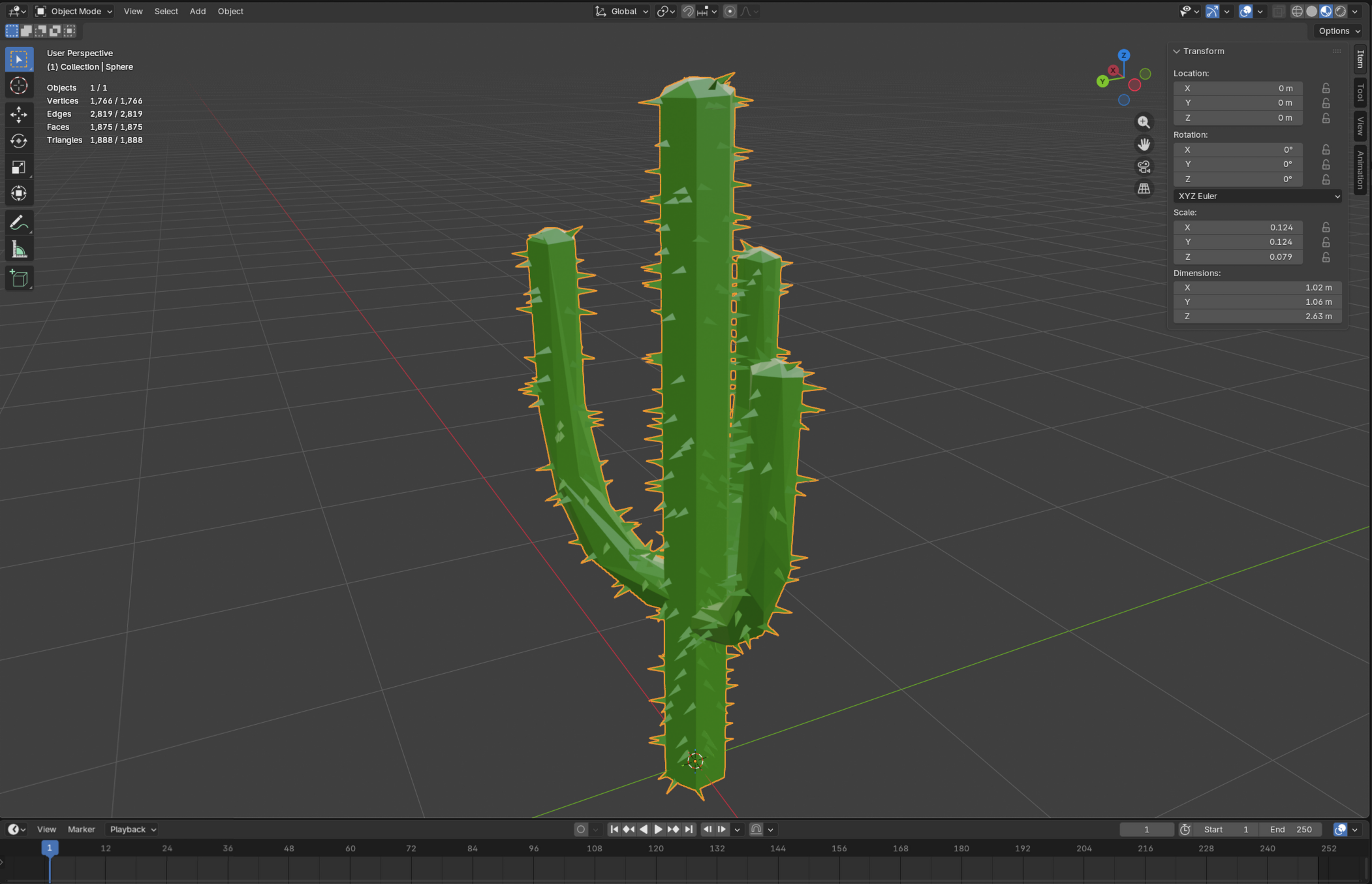Select the Measure tool
1372x884 pixels.
pyautogui.click(x=18, y=250)
